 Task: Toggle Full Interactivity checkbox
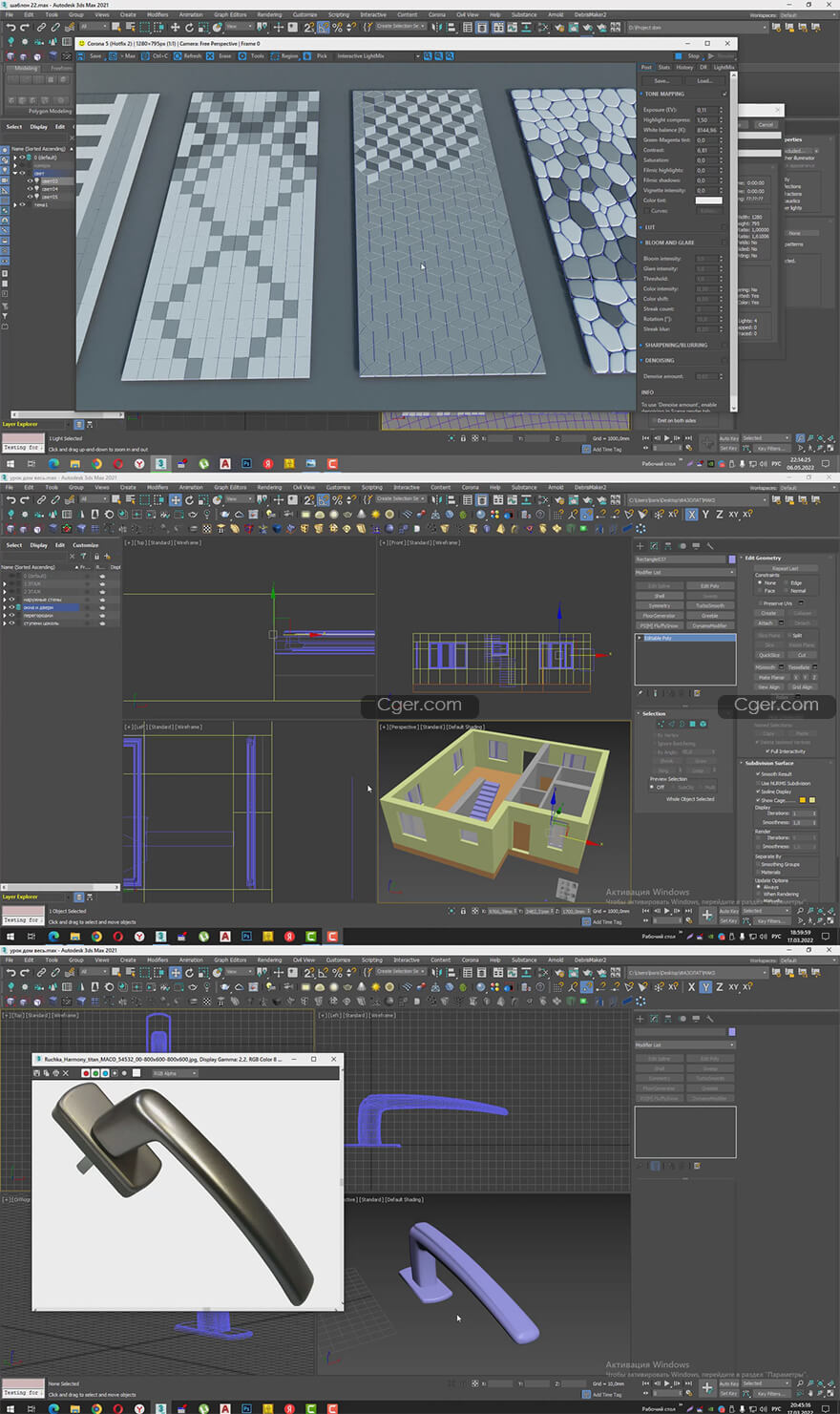pyautogui.click(x=767, y=751)
